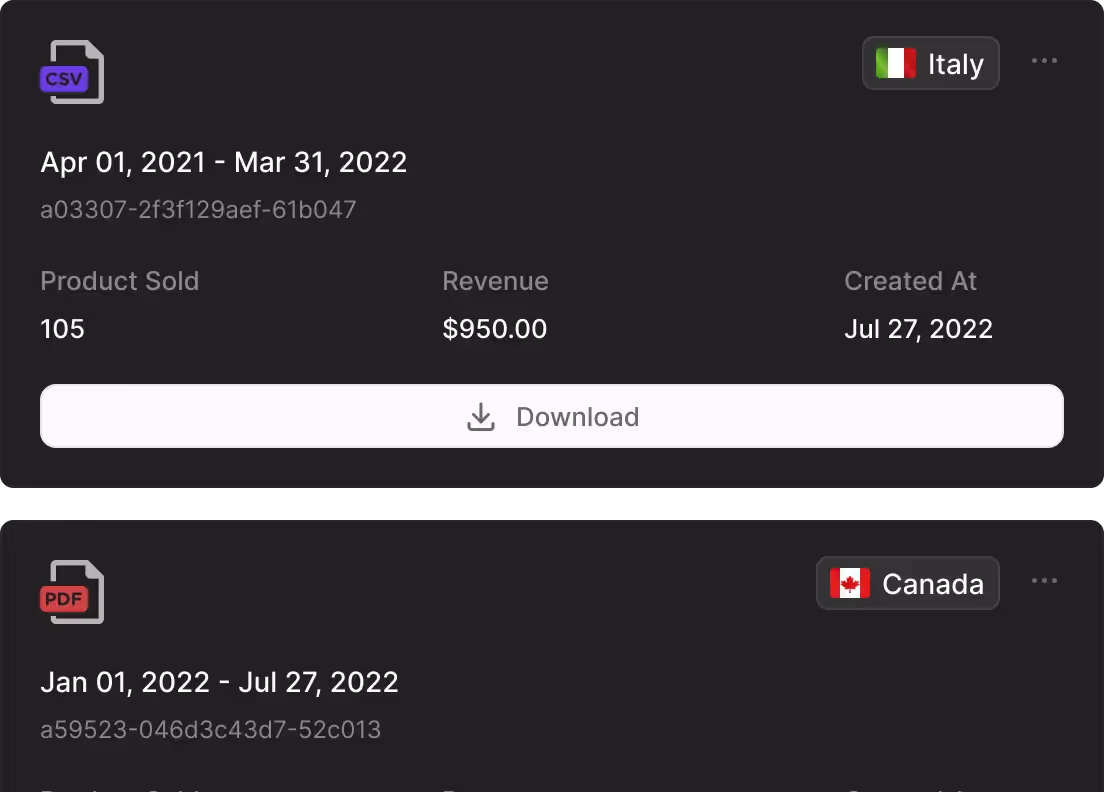Image resolution: width=1104 pixels, height=792 pixels.
Task: Click the Product Sold label
Action: coord(120,281)
